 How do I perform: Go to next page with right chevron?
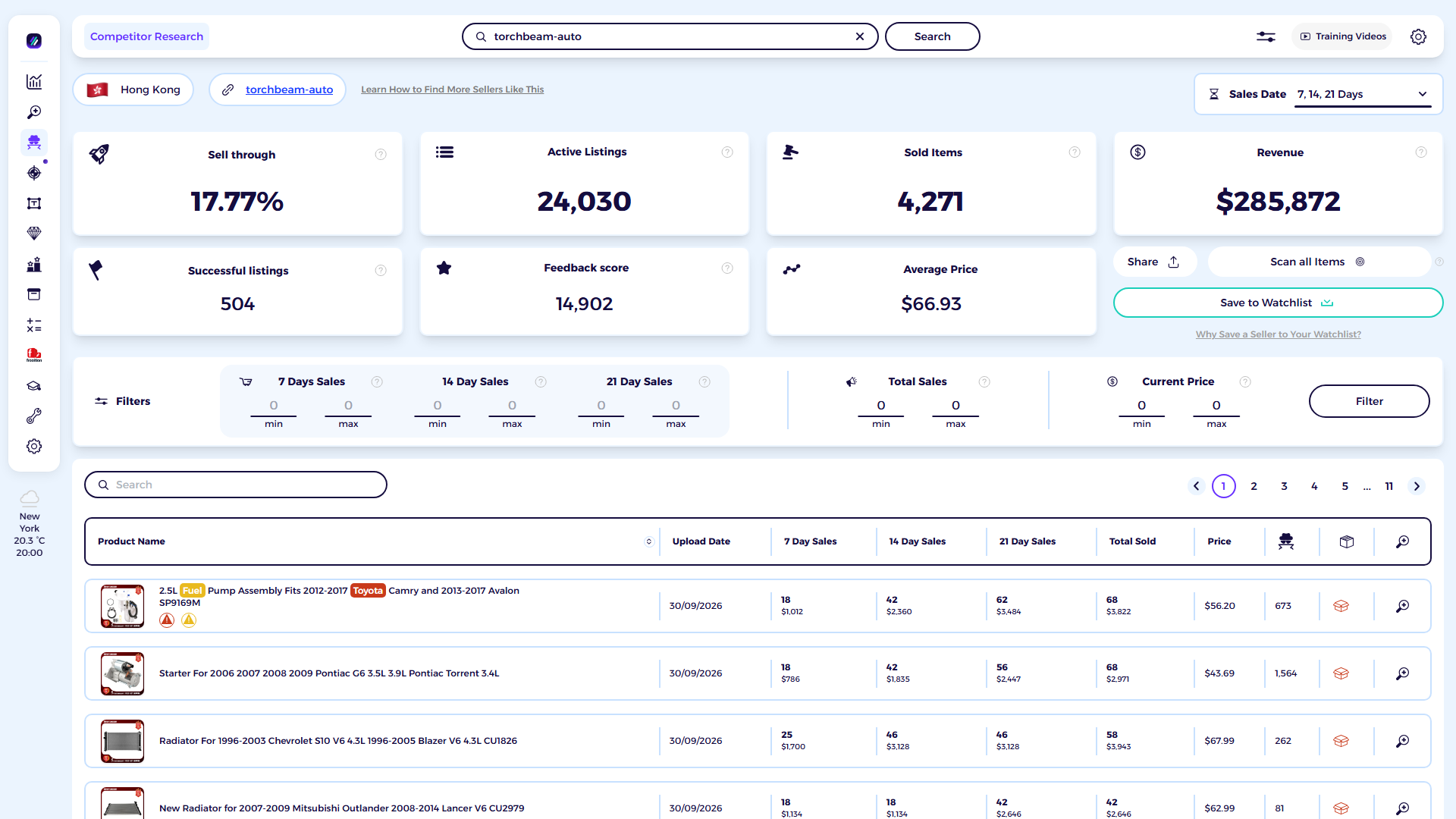pyautogui.click(x=1417, y=486)
